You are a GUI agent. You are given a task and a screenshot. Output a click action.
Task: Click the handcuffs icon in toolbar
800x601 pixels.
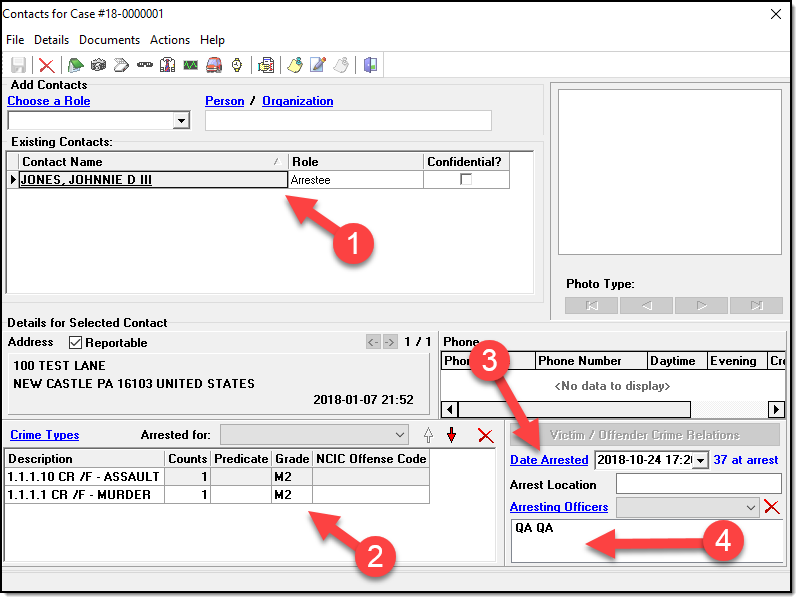coord(144,66)
